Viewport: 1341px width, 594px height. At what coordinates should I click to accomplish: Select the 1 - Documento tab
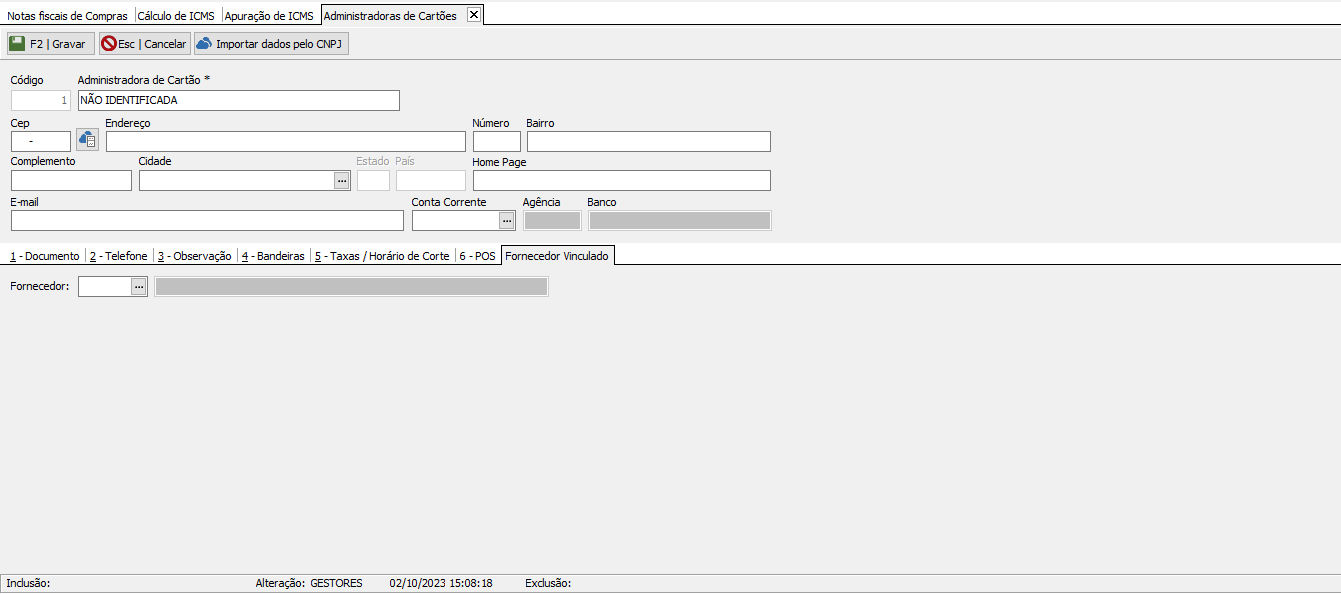(x=45, y=256)
